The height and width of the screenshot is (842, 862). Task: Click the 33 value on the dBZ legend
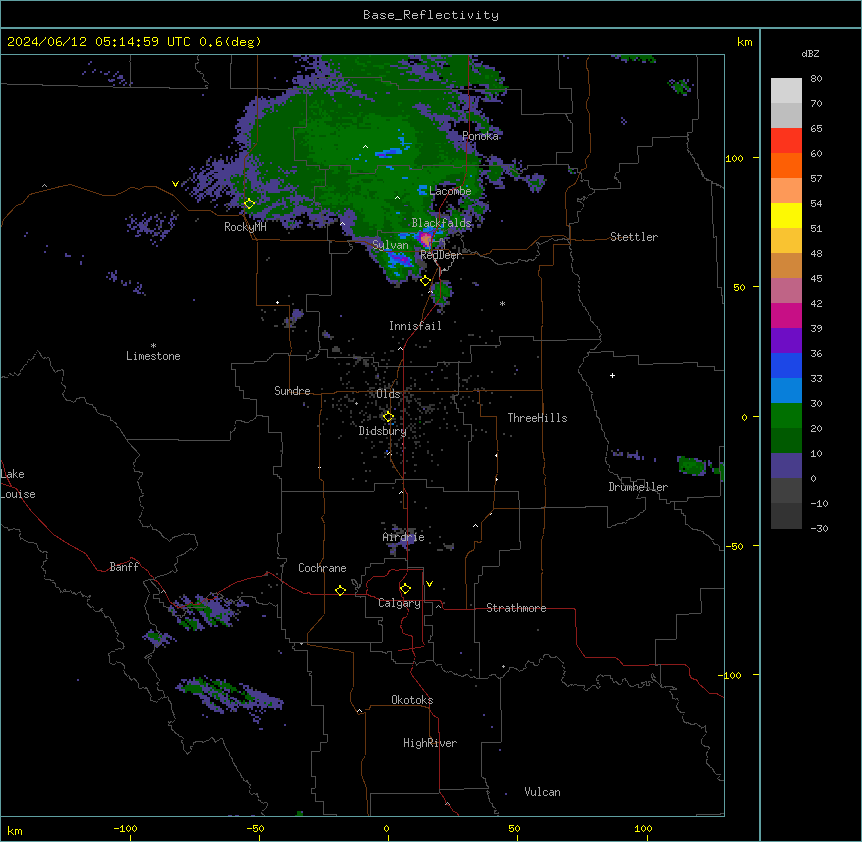coord(816,379)
